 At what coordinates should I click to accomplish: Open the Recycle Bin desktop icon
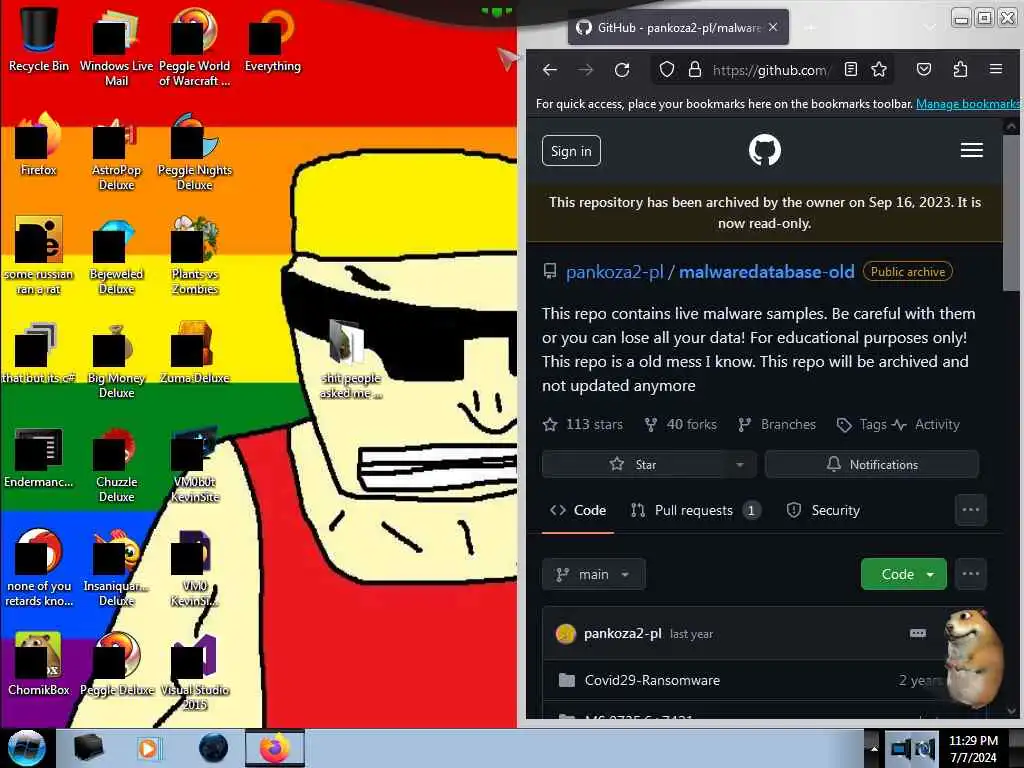(x=39, y=39)
